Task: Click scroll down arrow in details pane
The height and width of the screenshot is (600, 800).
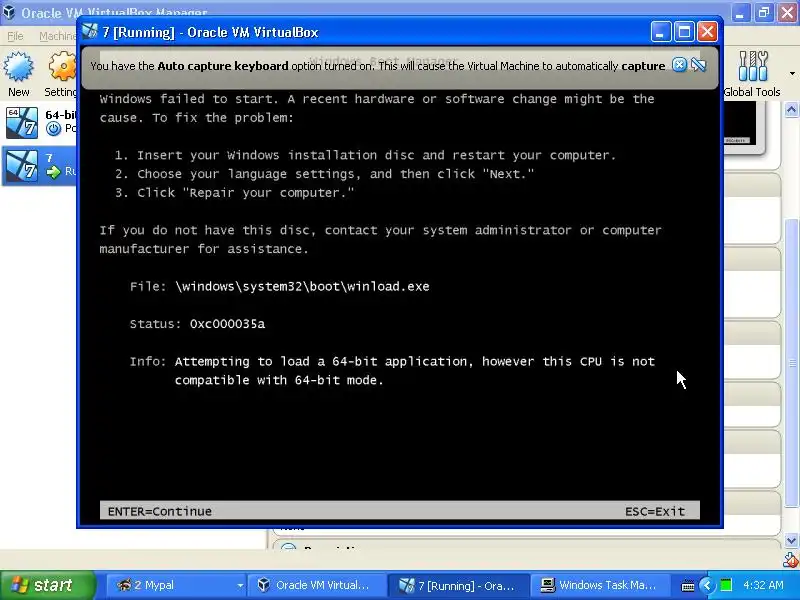Action: [x=791, y=540]
